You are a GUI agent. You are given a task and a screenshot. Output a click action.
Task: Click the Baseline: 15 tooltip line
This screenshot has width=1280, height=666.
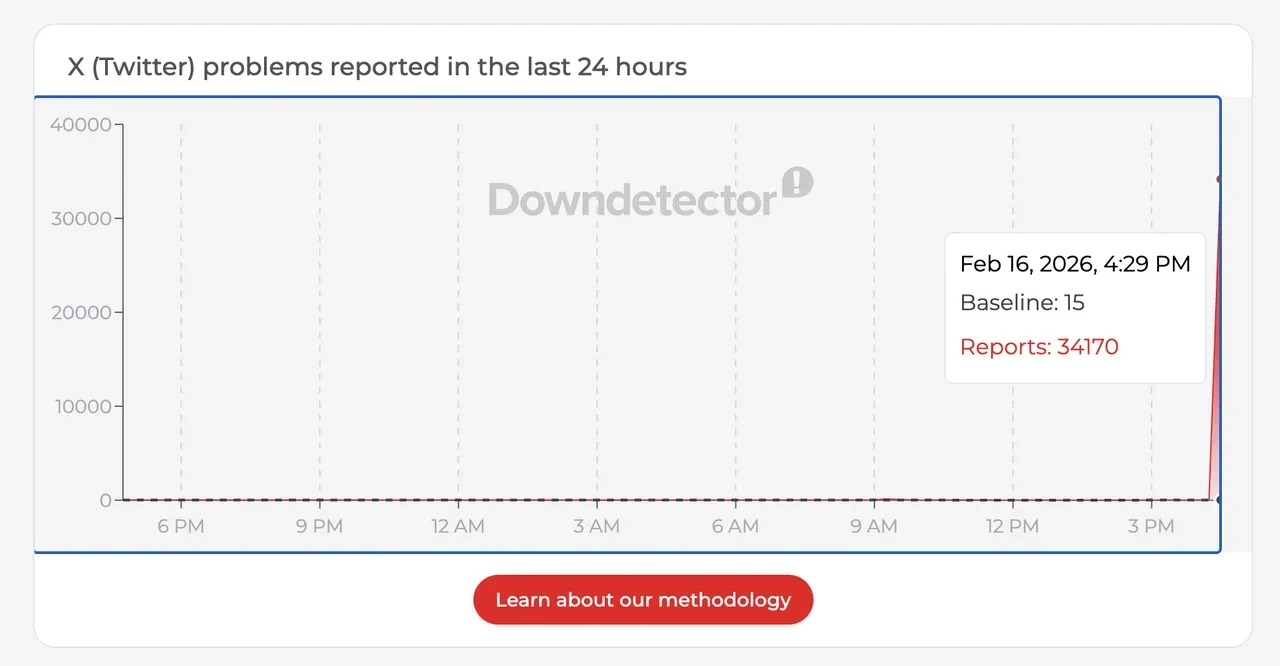(x=1022, y=303)
